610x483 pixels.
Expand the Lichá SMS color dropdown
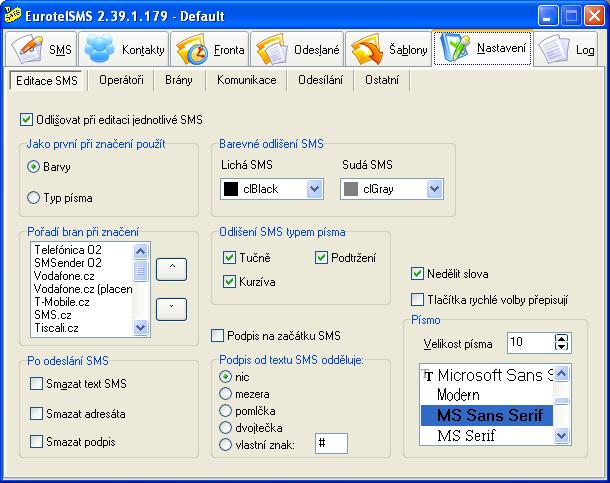click(314, 188)
